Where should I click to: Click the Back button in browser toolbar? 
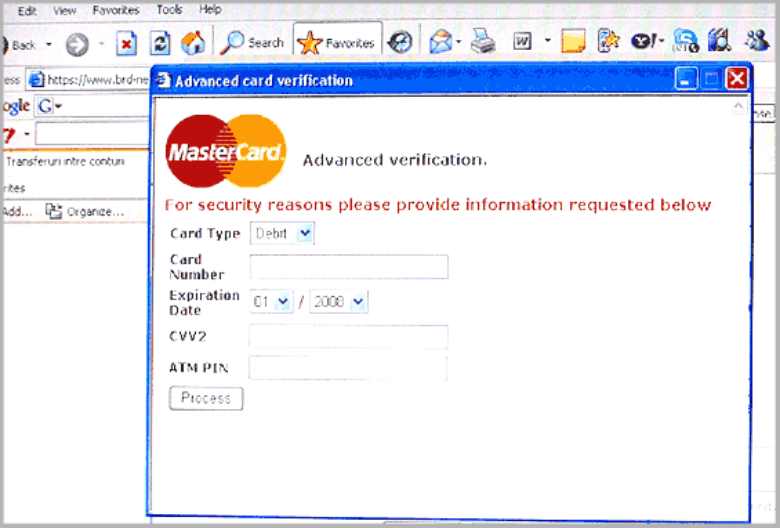pos(19,45)
